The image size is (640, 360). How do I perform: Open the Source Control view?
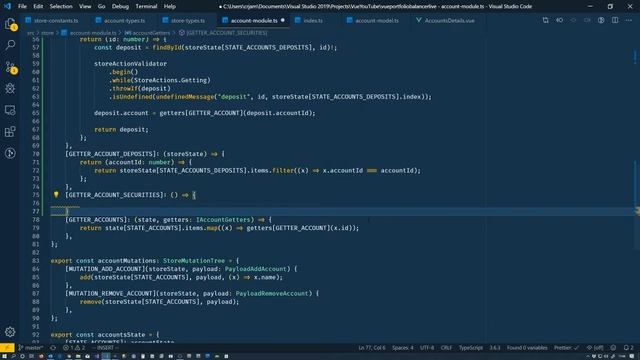[10, 67]
